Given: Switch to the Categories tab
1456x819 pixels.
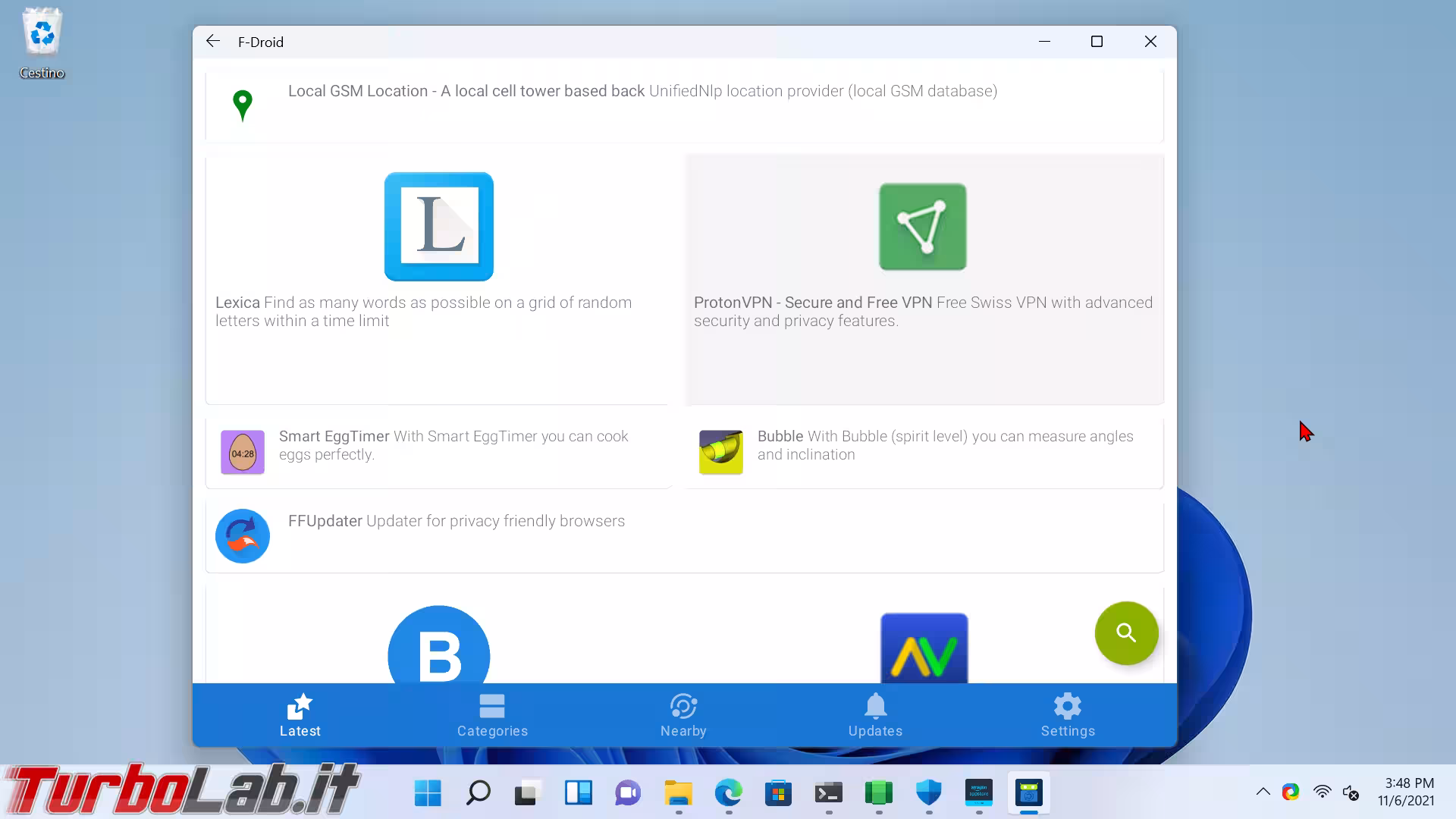Looking at the screenshot, I should [x=492, y=715].
